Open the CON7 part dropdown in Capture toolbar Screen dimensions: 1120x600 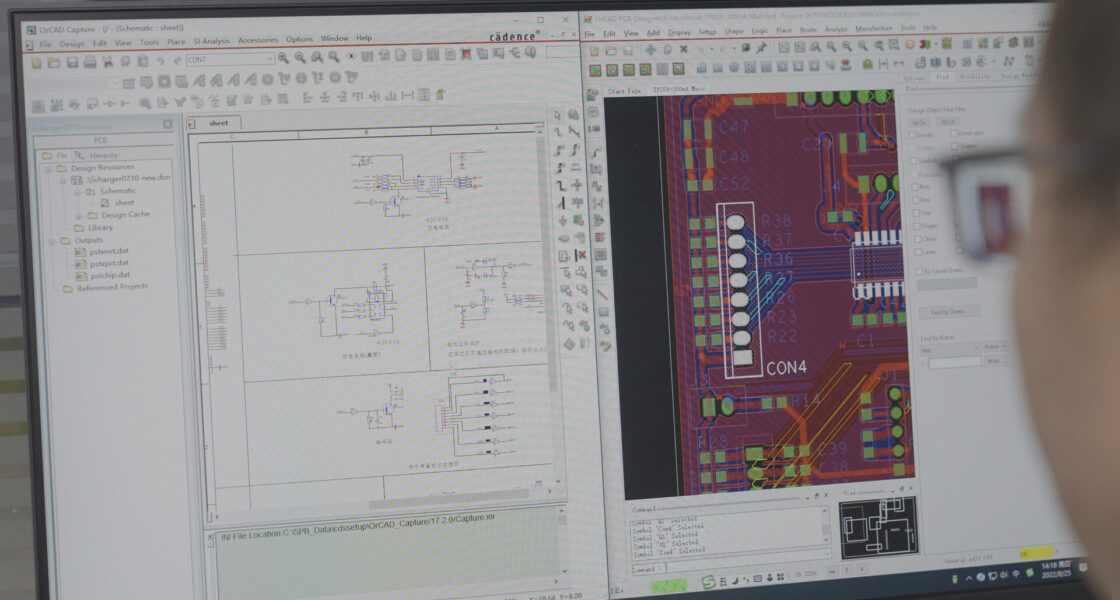pos(268,60)
